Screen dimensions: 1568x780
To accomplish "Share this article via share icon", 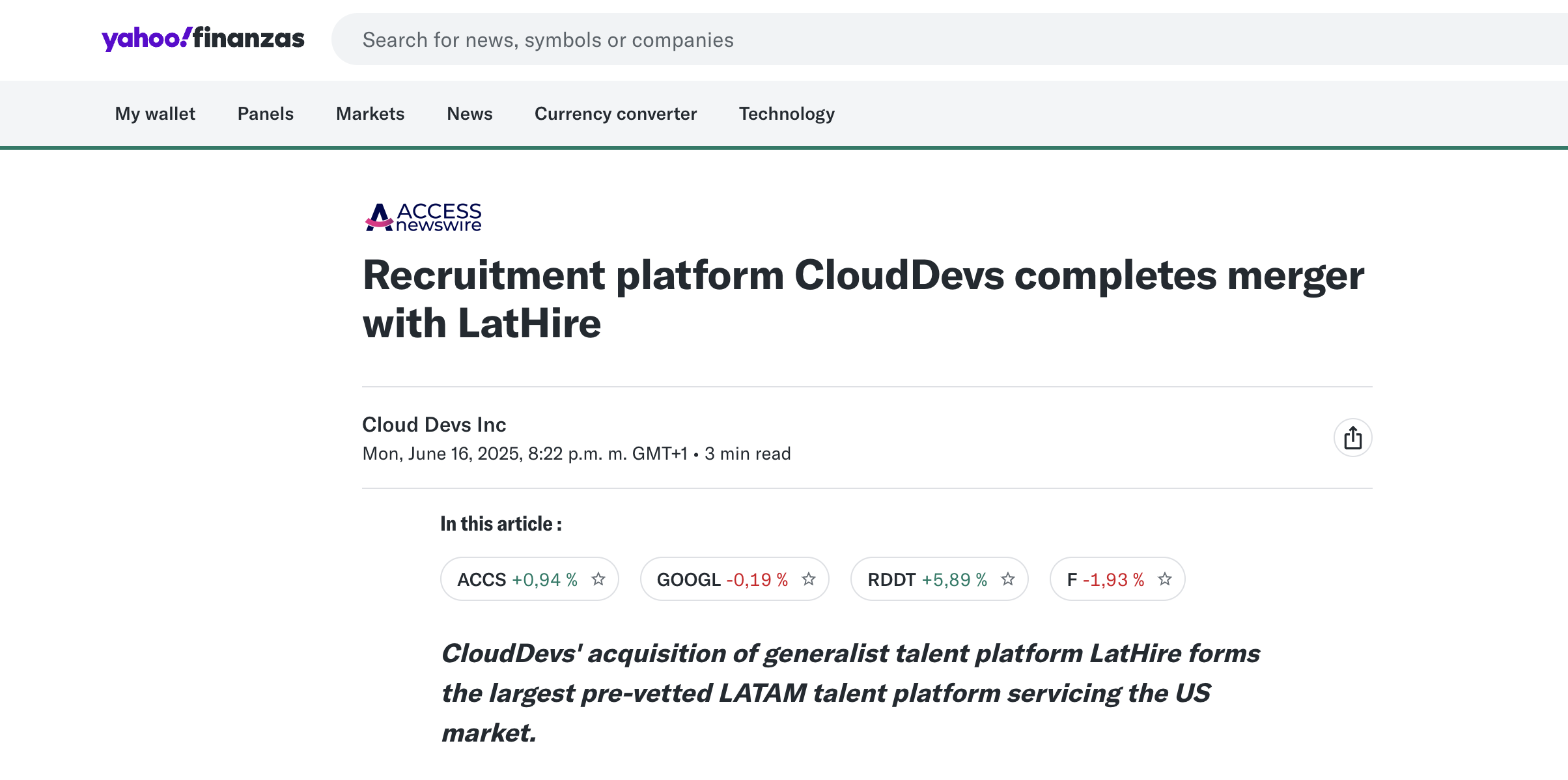I will [1352, 438].
